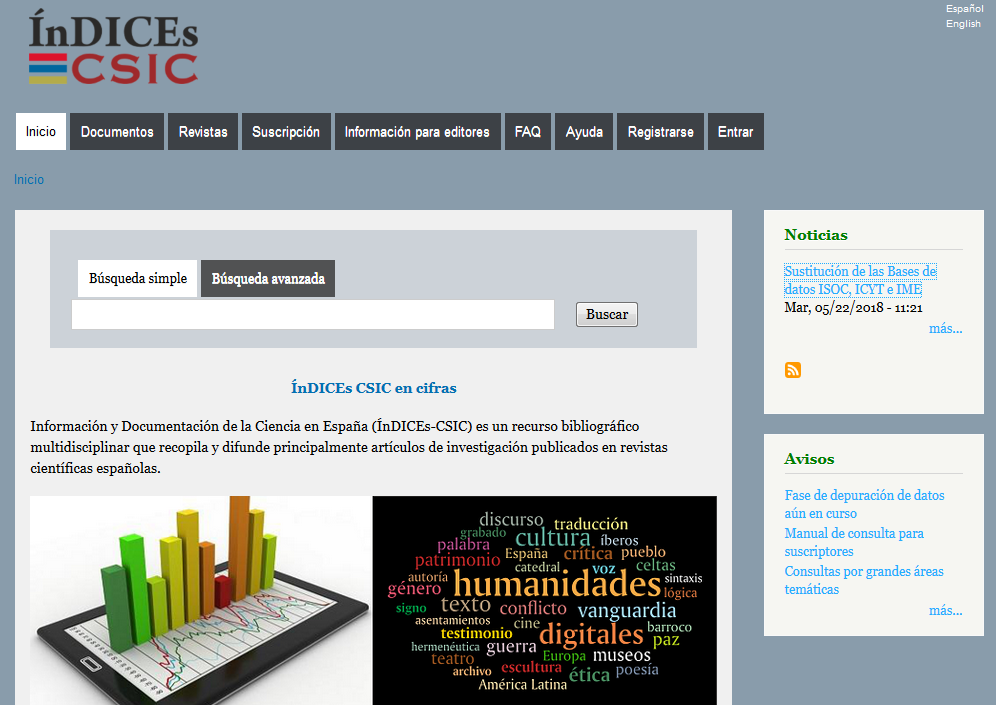Screen dimensions: 996x705
Task: Open the Documentos menu item
Action: coord(117,132)
